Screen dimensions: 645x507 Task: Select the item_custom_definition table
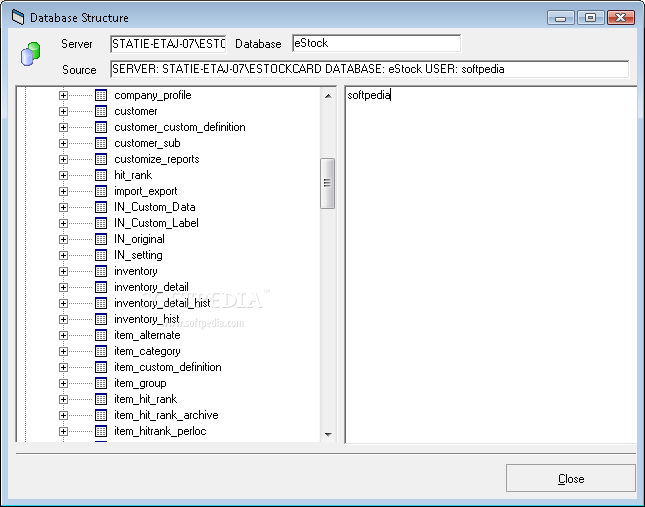point(168,367)
